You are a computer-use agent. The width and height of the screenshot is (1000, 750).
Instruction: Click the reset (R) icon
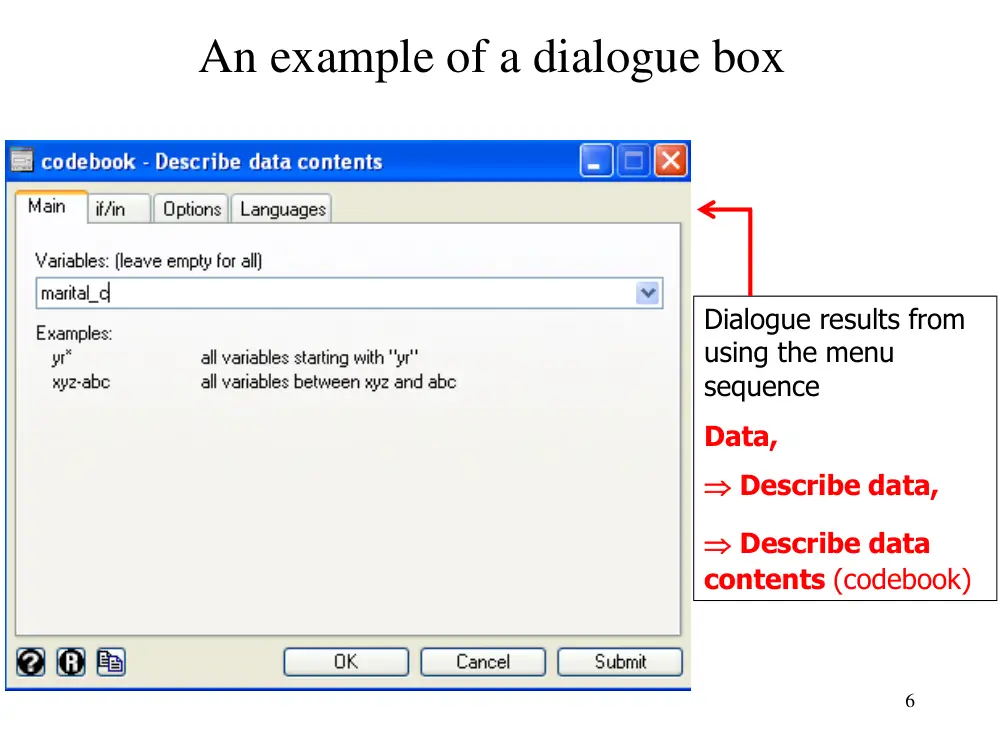coord(71,662)
